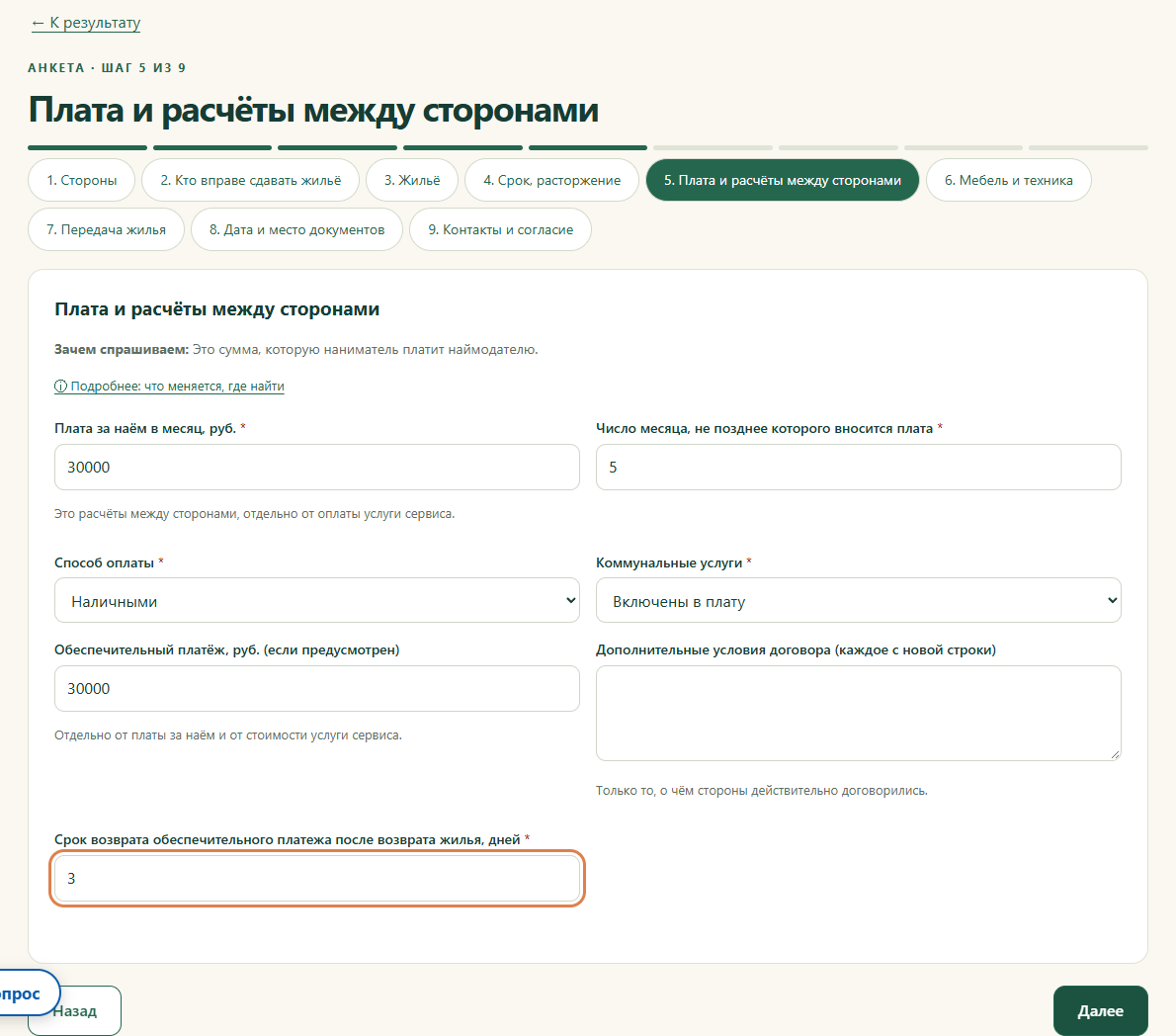This screenshot has width=1176, height=1036.
Task: Focus 'Плата за наём в месяц' field
Action: 317,468
